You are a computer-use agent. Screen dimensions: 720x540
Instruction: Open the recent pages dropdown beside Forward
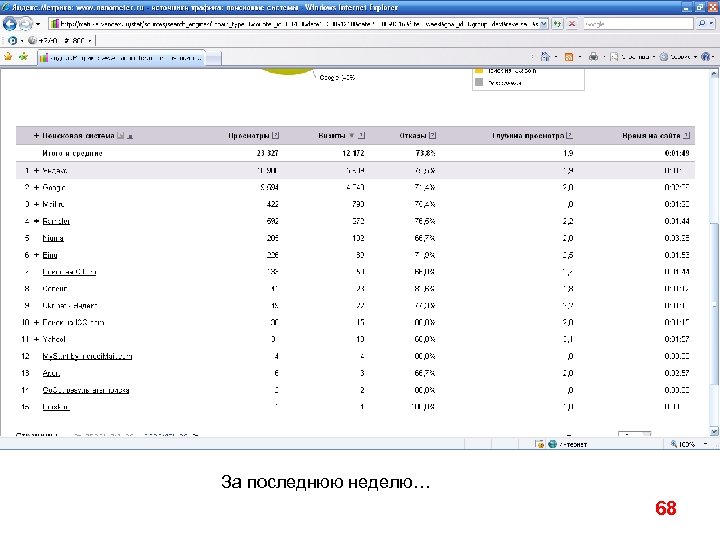coord(38,24)
